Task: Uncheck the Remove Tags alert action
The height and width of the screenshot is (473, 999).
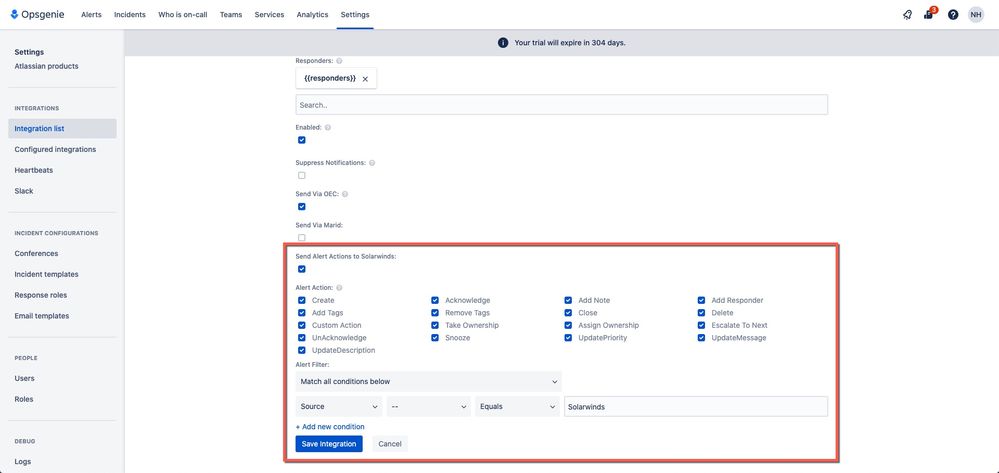Action: tap(435, 313)
